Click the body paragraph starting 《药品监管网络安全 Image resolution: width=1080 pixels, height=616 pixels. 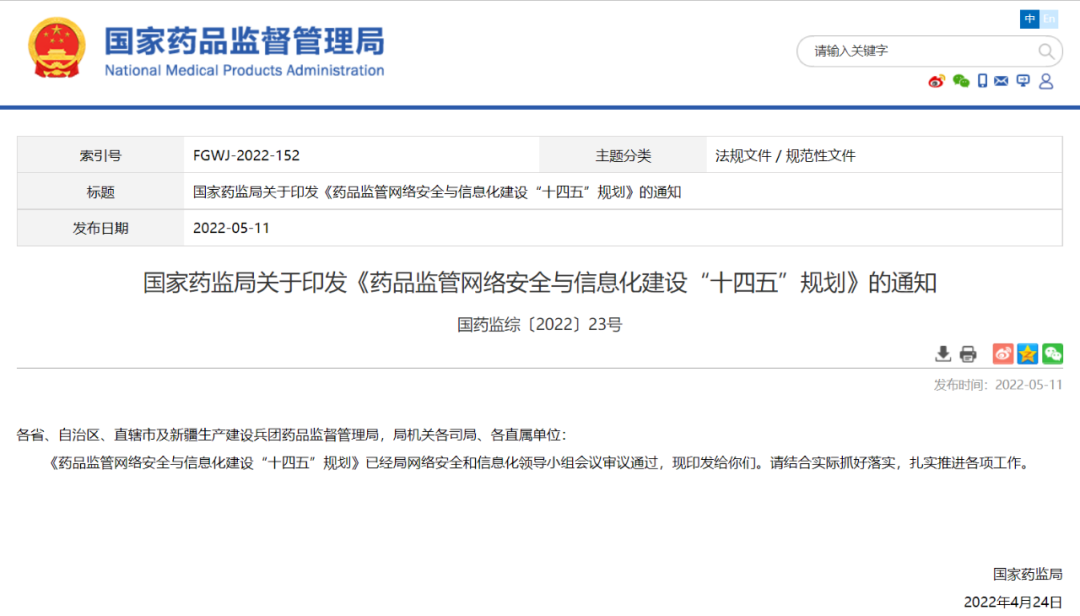pyautogui.click(x=539, y=462)
